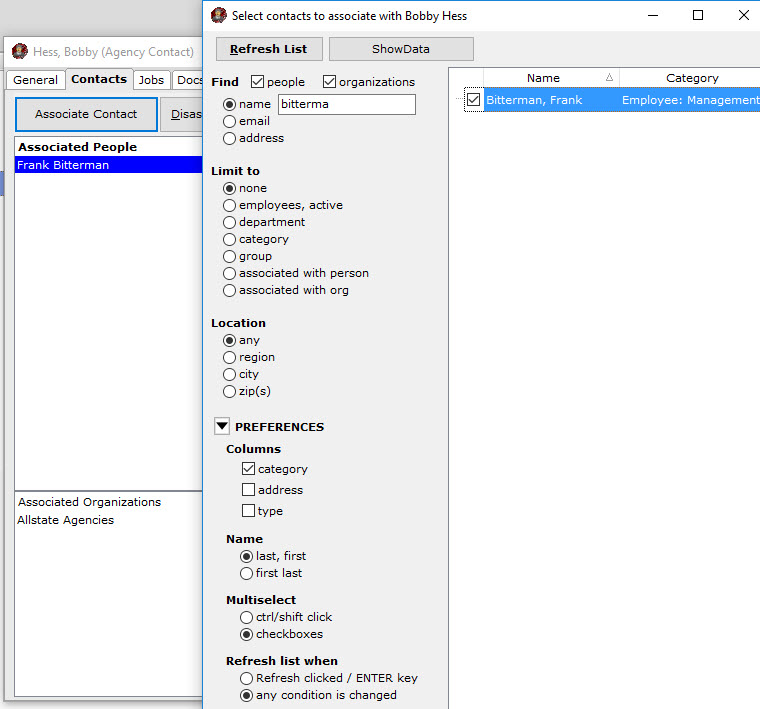The height and width of the screenshot is (709, 760).
Task: Click the ShowData button
Action: tap(401, 49)
